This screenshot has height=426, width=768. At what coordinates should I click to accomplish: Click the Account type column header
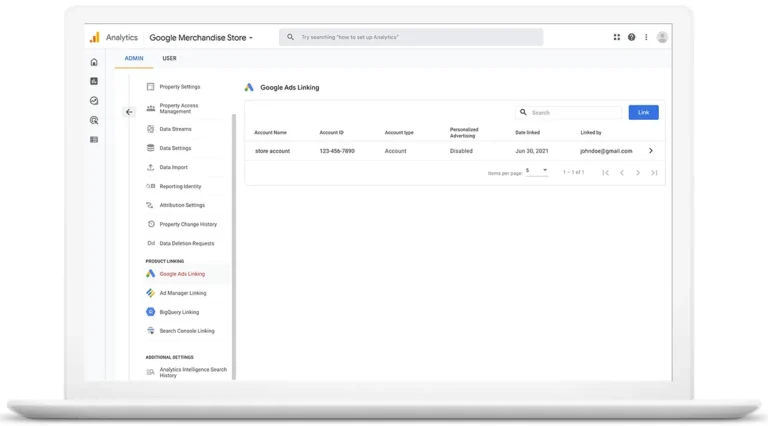[x=399, y=132]
